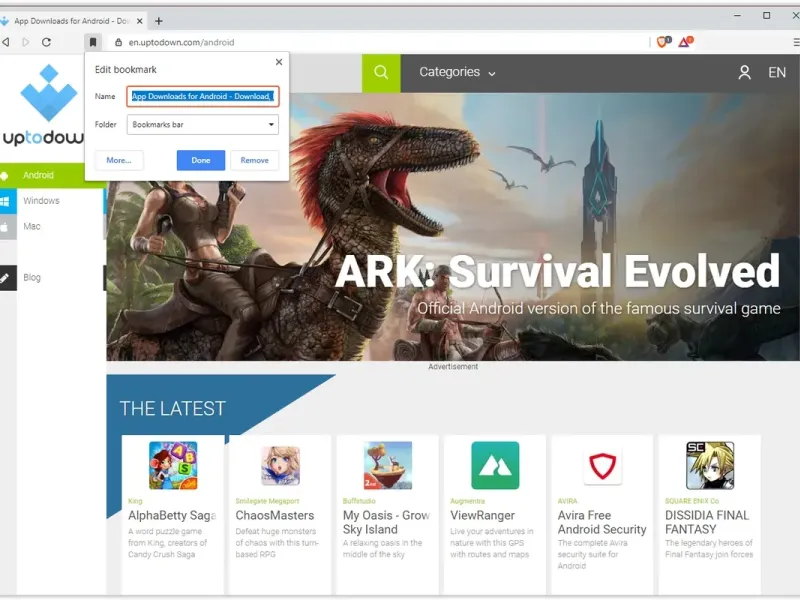Viewport: 800px width, 600px height.
Task: Close the App Downloads for Android tab
Action: (x=139, y=21)
